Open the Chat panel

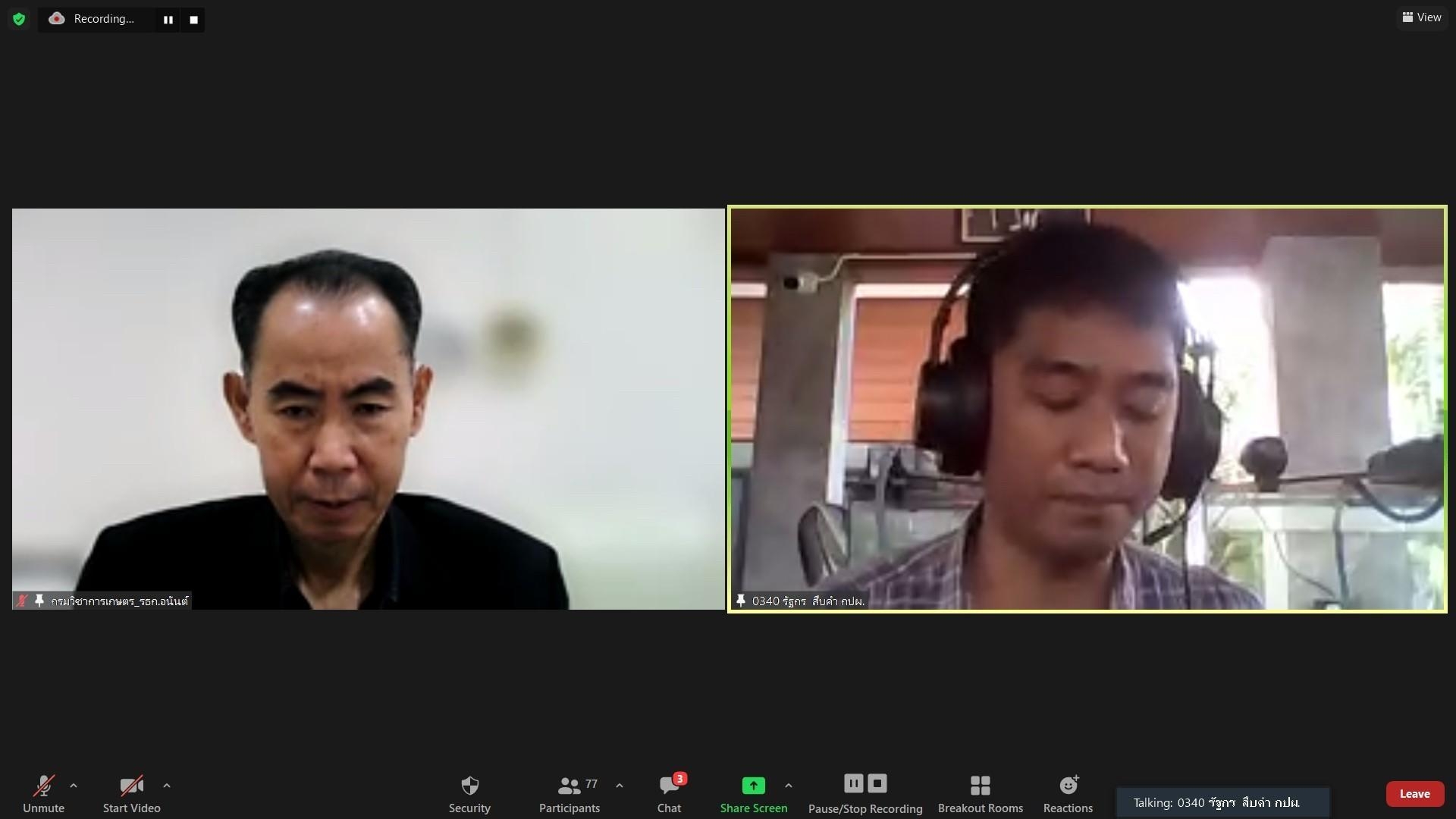[x=669, y=793]
